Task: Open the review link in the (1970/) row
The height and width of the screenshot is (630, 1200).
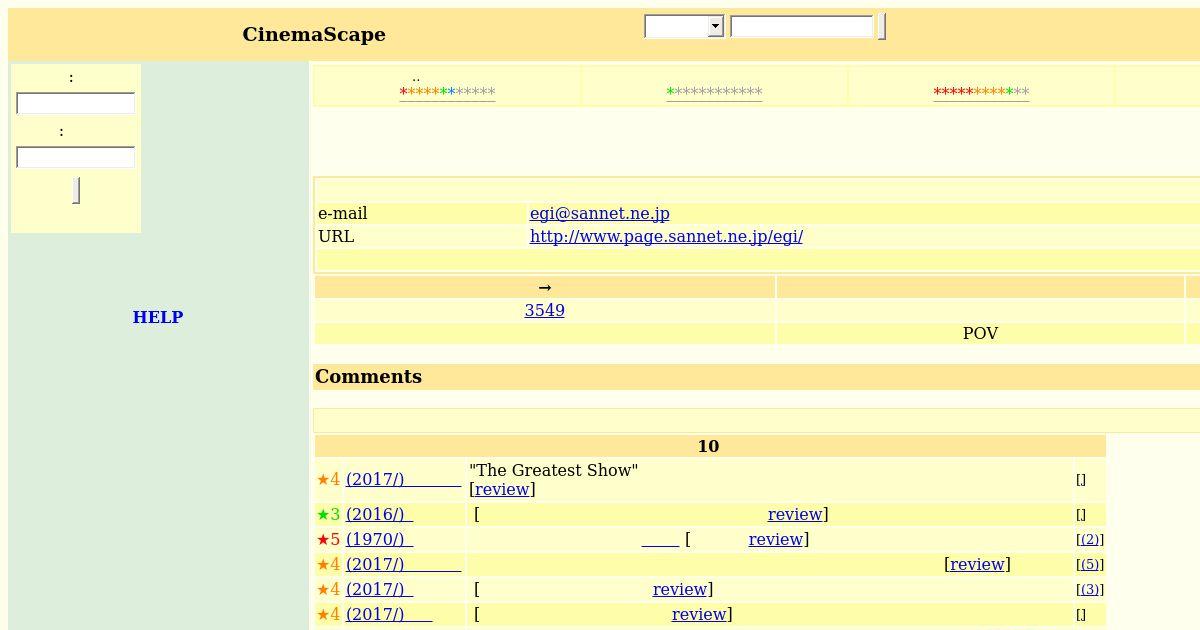Action: click(x=776, y=539)
